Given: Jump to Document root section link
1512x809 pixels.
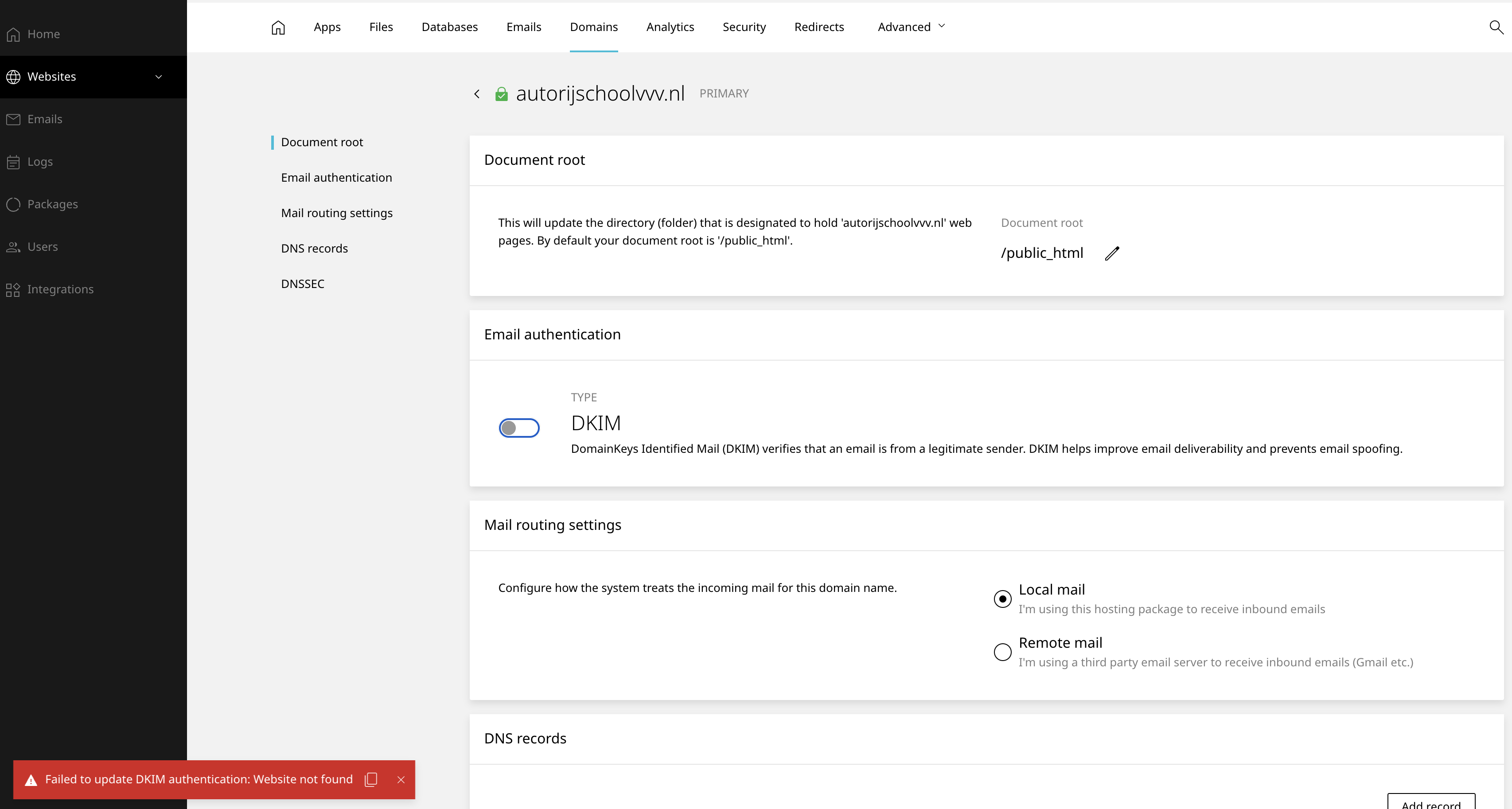Looking at the screenshot, I should coord(322,143).
